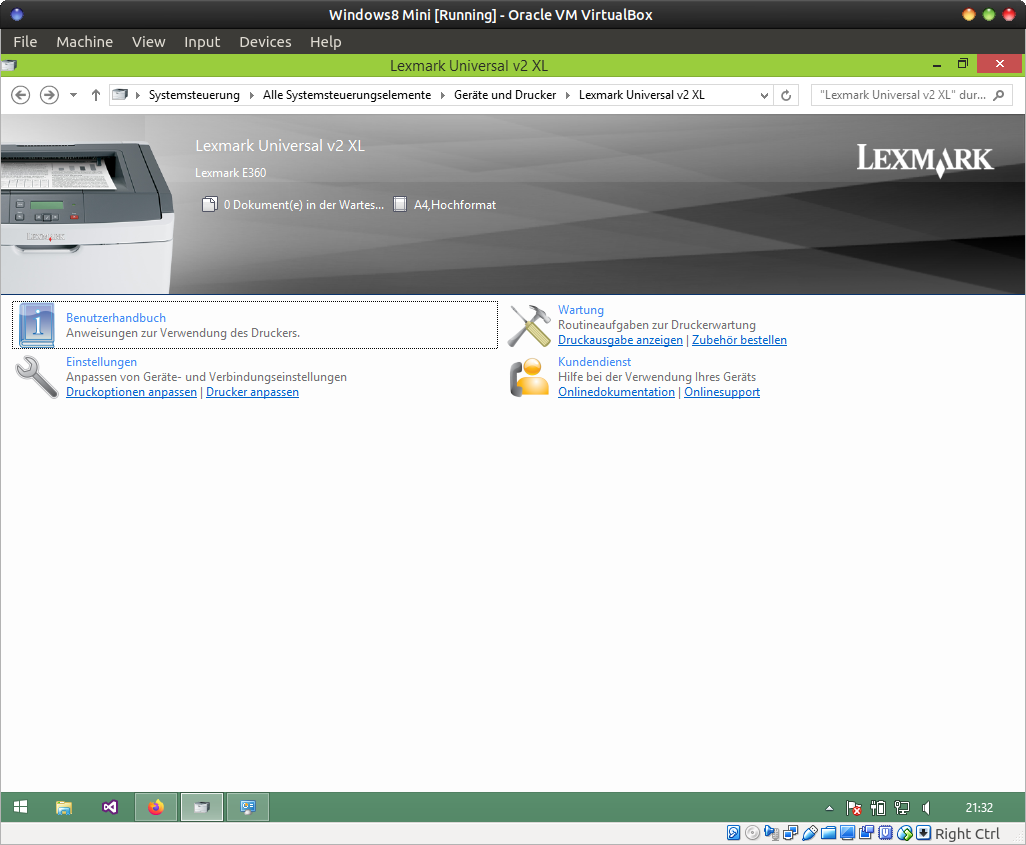Image resolution: width=1026 pixels, height=845 pixels.
Task: Open the navigation history dropdown arrow
Action: pos(72,95)
